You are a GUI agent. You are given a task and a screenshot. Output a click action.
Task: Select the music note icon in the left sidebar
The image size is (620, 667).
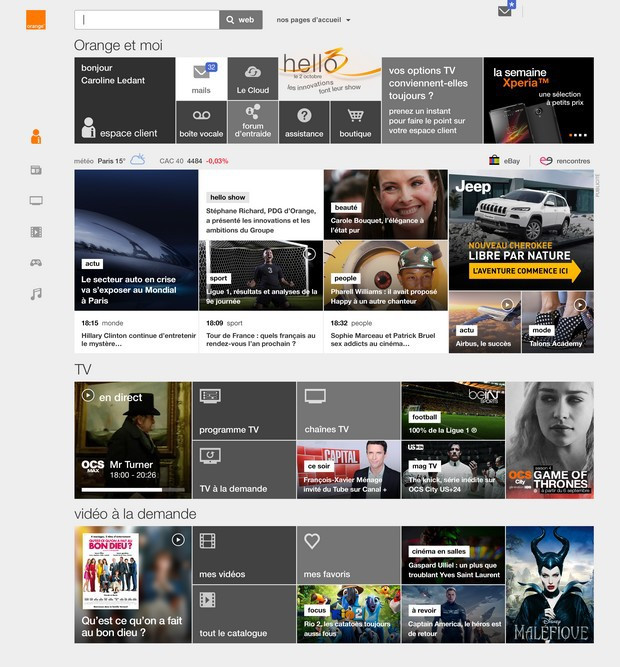click(36, 294)
